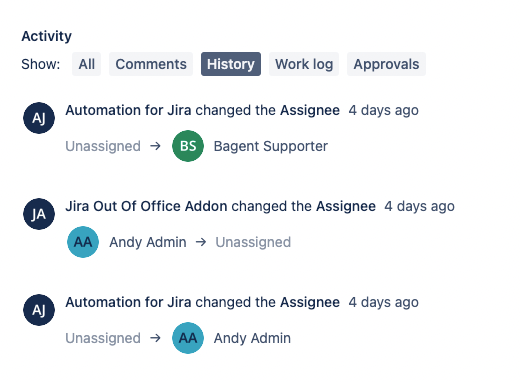Screen dimensions: 520x382
Task: Click the AJ avatar on the last history entry
Action: click(39, 310)
